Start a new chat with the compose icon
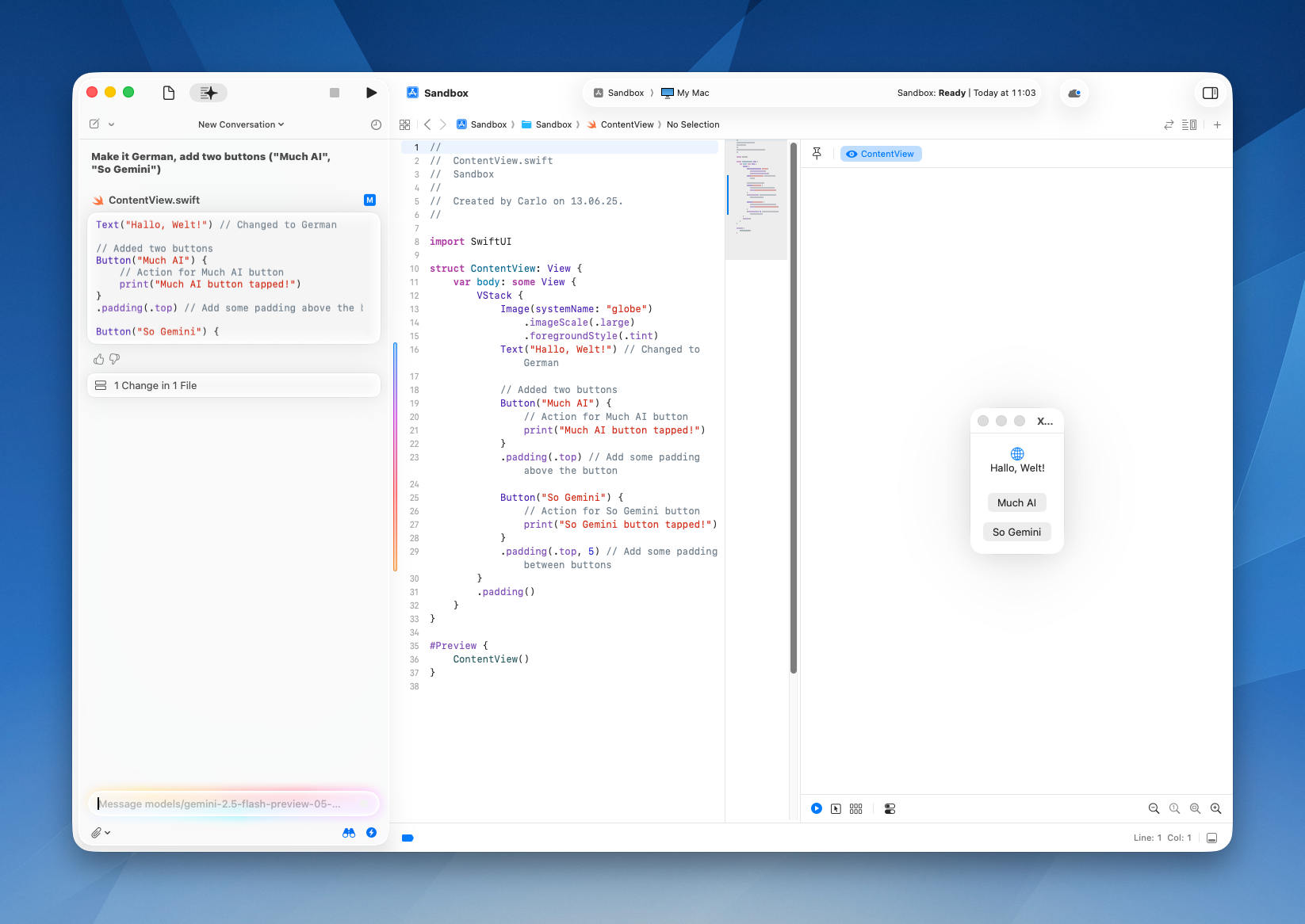Image resolution: width=1305 pixels, height=924 pixels. tap(94, 124)
